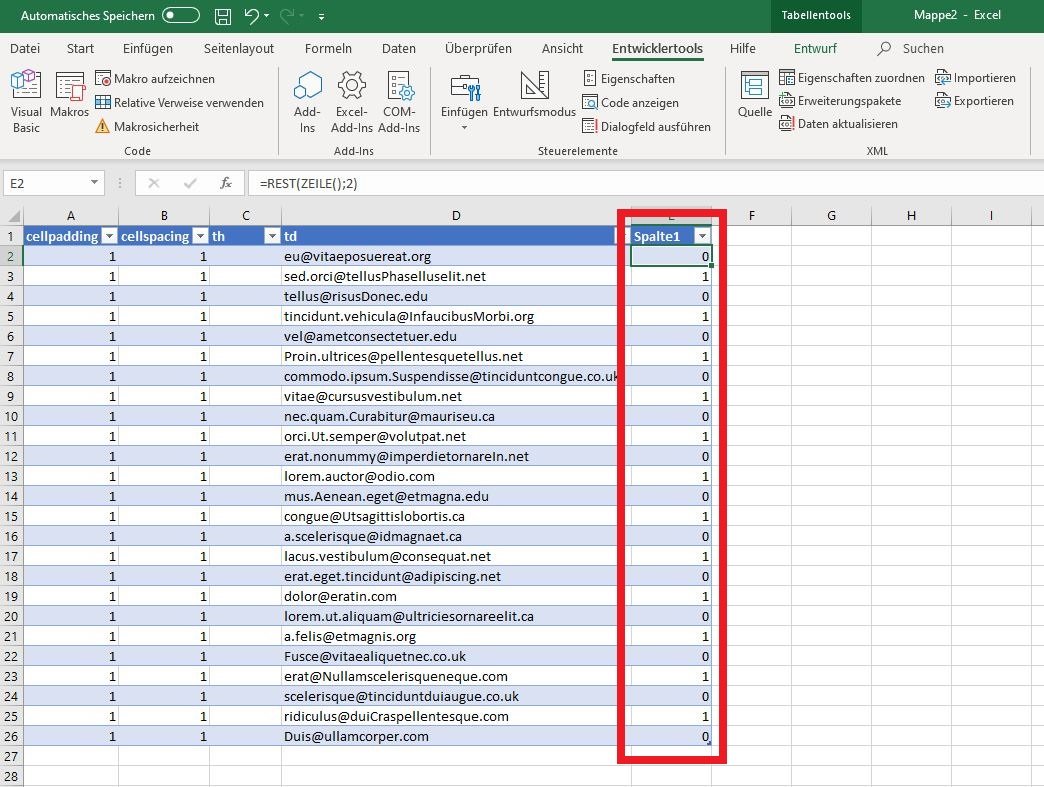Image resolution: width=1044 pixels, height=787 pixels.
Task: Toggle Relative Verweise verwenden
Action: (179, 103)
